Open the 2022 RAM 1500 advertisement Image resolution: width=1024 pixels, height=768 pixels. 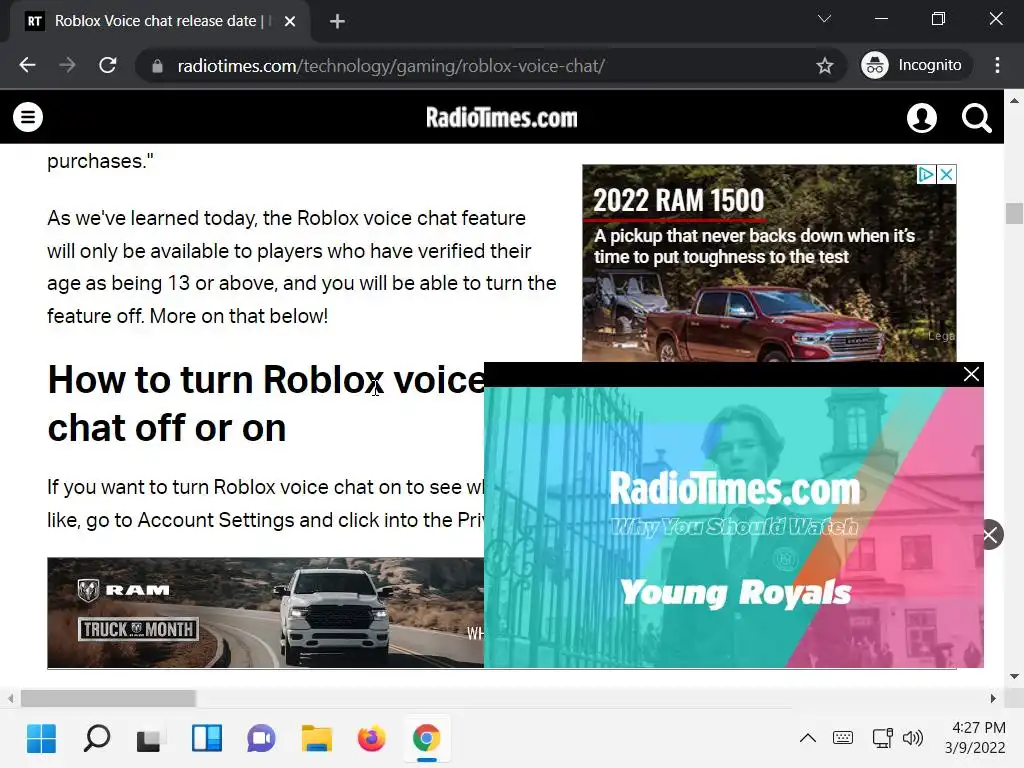pyautogui.click(x=769, y=263)
